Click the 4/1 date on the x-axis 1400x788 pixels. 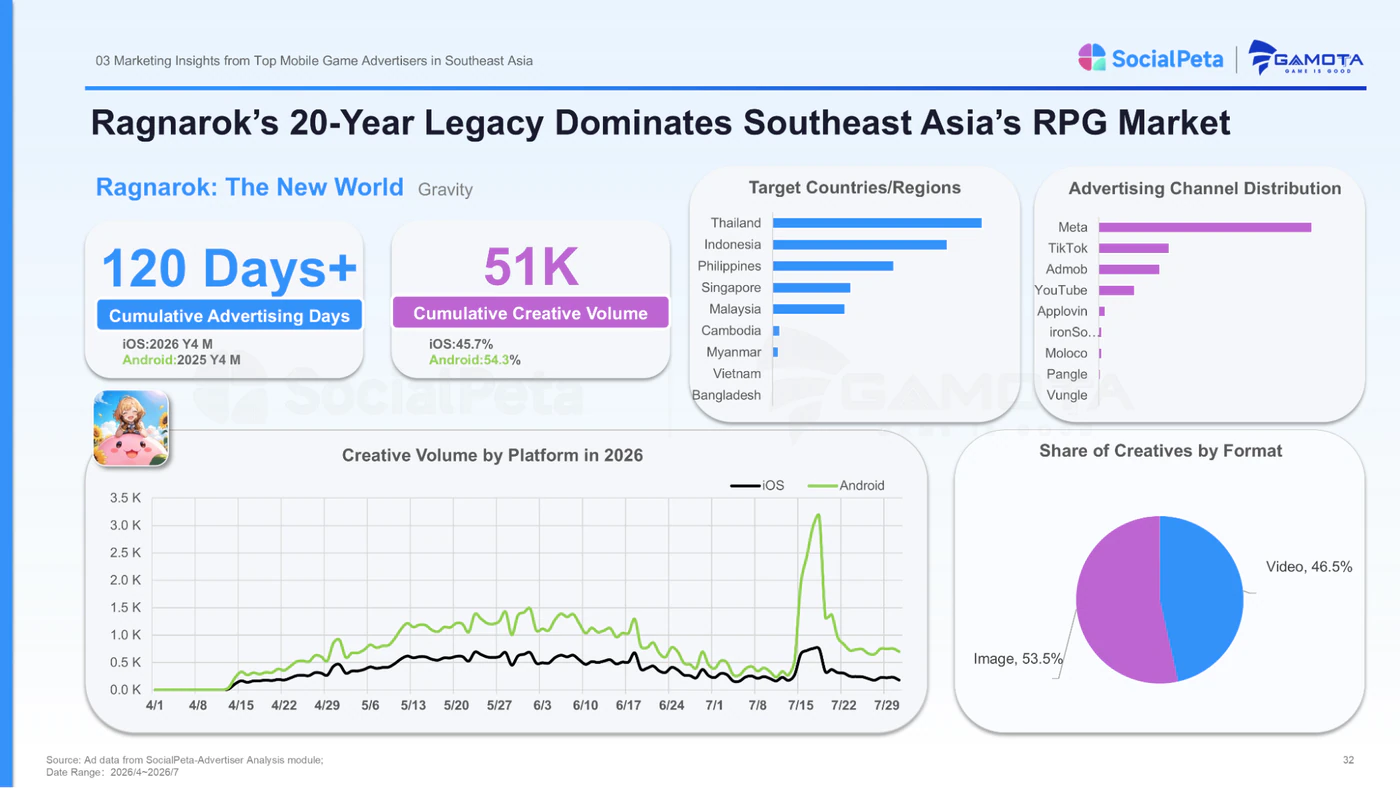tap(155, 706)
